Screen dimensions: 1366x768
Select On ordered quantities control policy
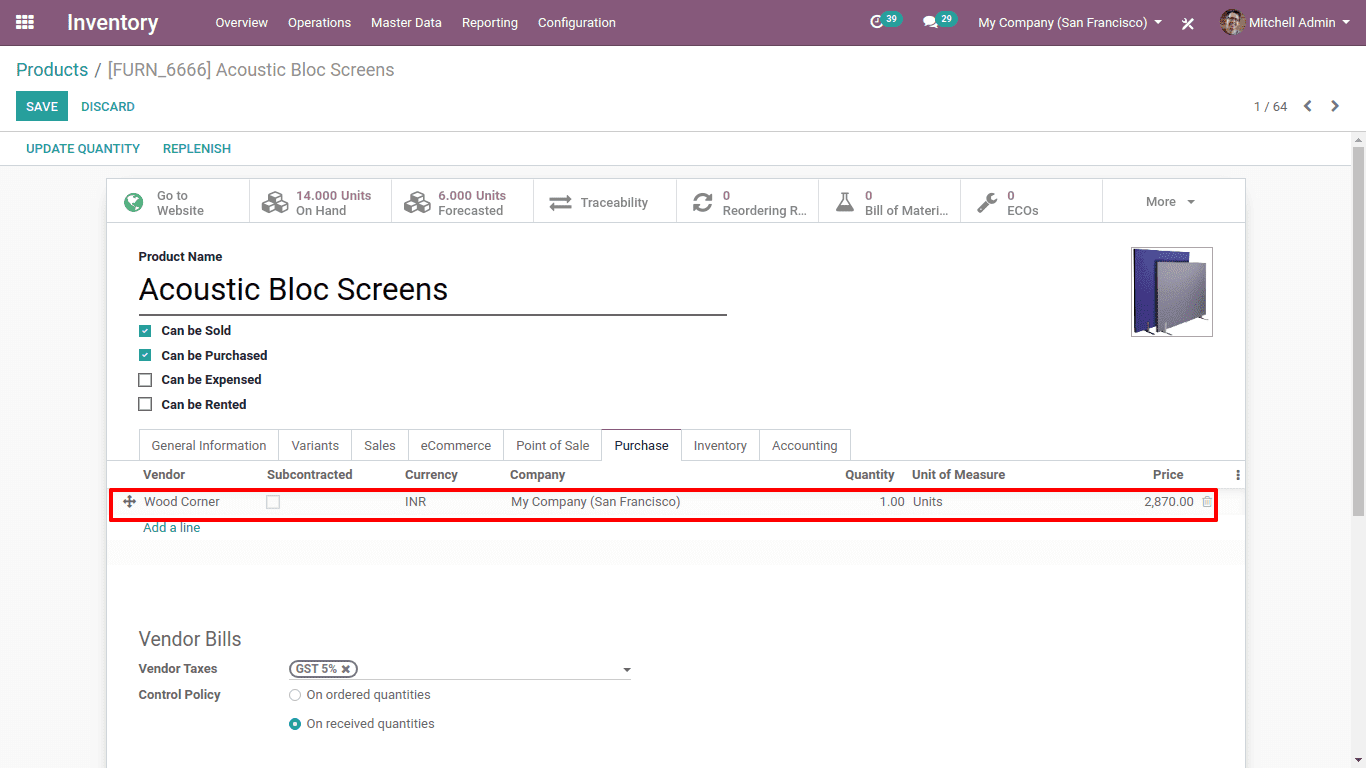click(x=295, y=695)
